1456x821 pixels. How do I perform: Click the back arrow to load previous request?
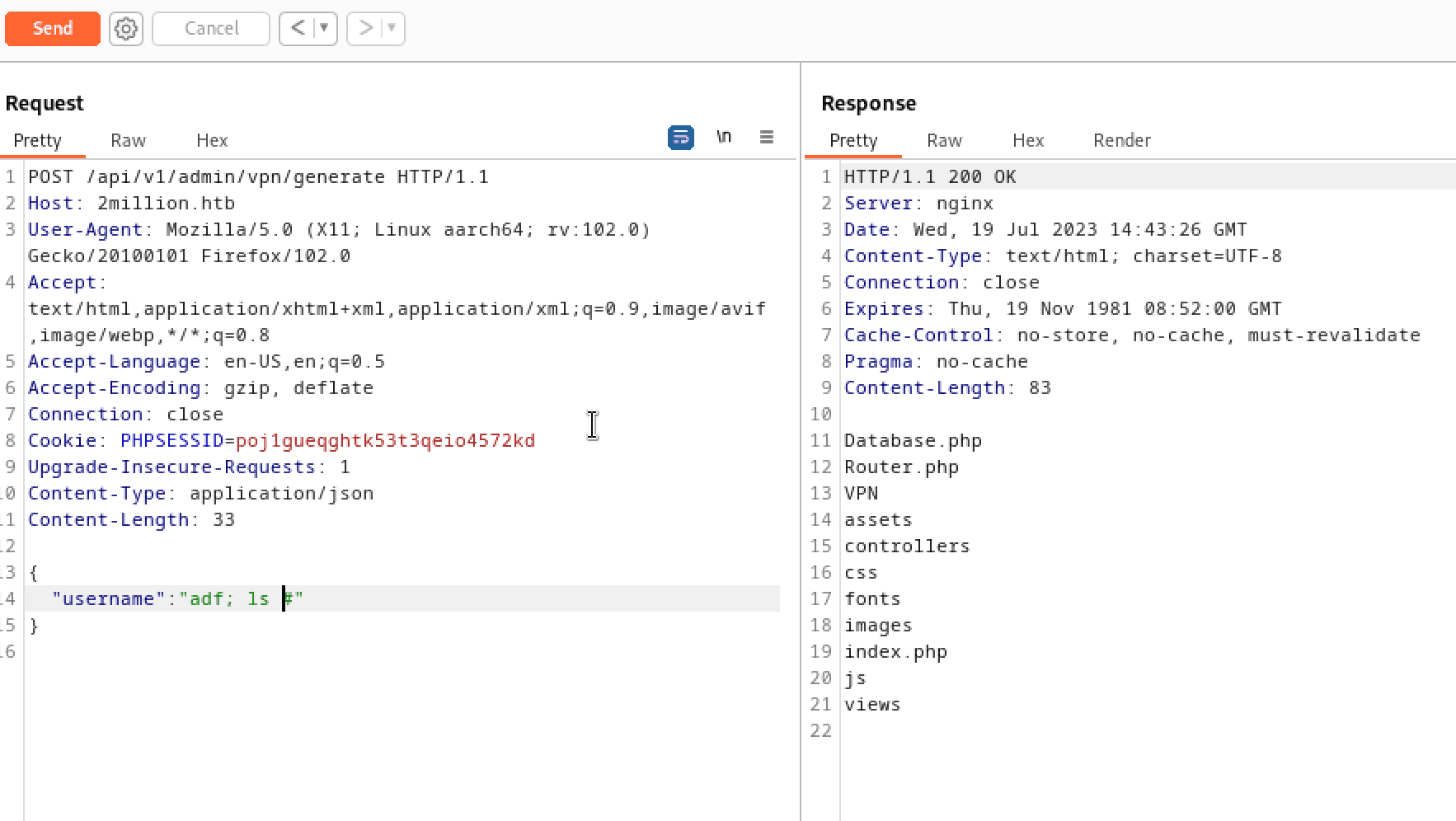pos(297,28)
